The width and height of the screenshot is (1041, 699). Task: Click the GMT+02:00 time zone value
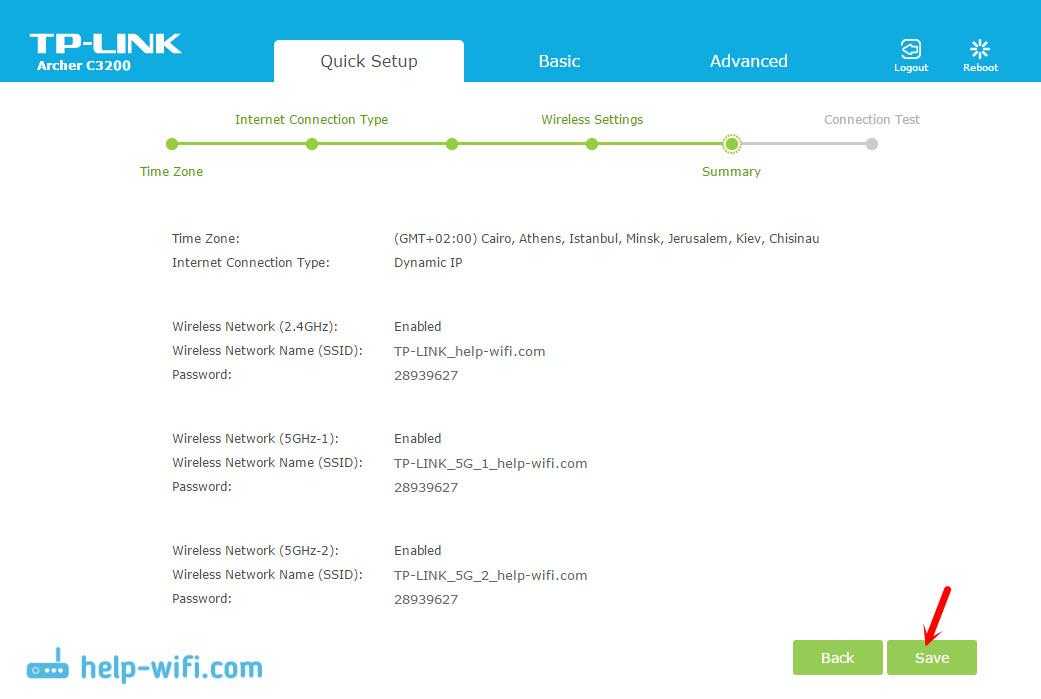click(x=606, y=239)
